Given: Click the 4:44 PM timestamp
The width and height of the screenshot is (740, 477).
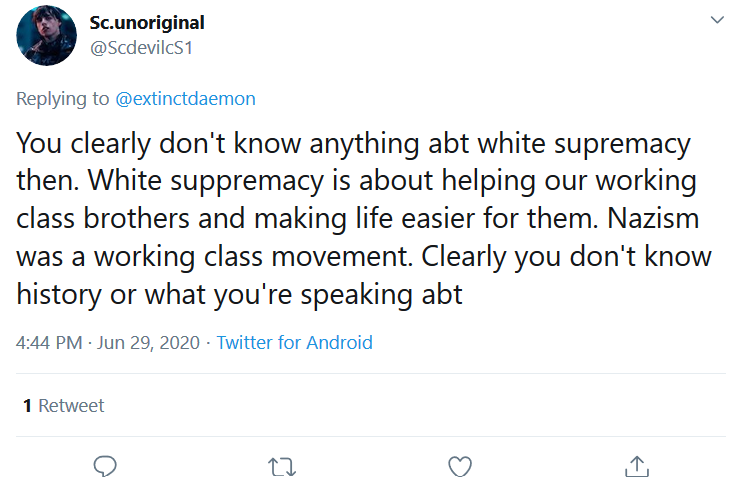Looking at the screenshot, I should 49,343.
